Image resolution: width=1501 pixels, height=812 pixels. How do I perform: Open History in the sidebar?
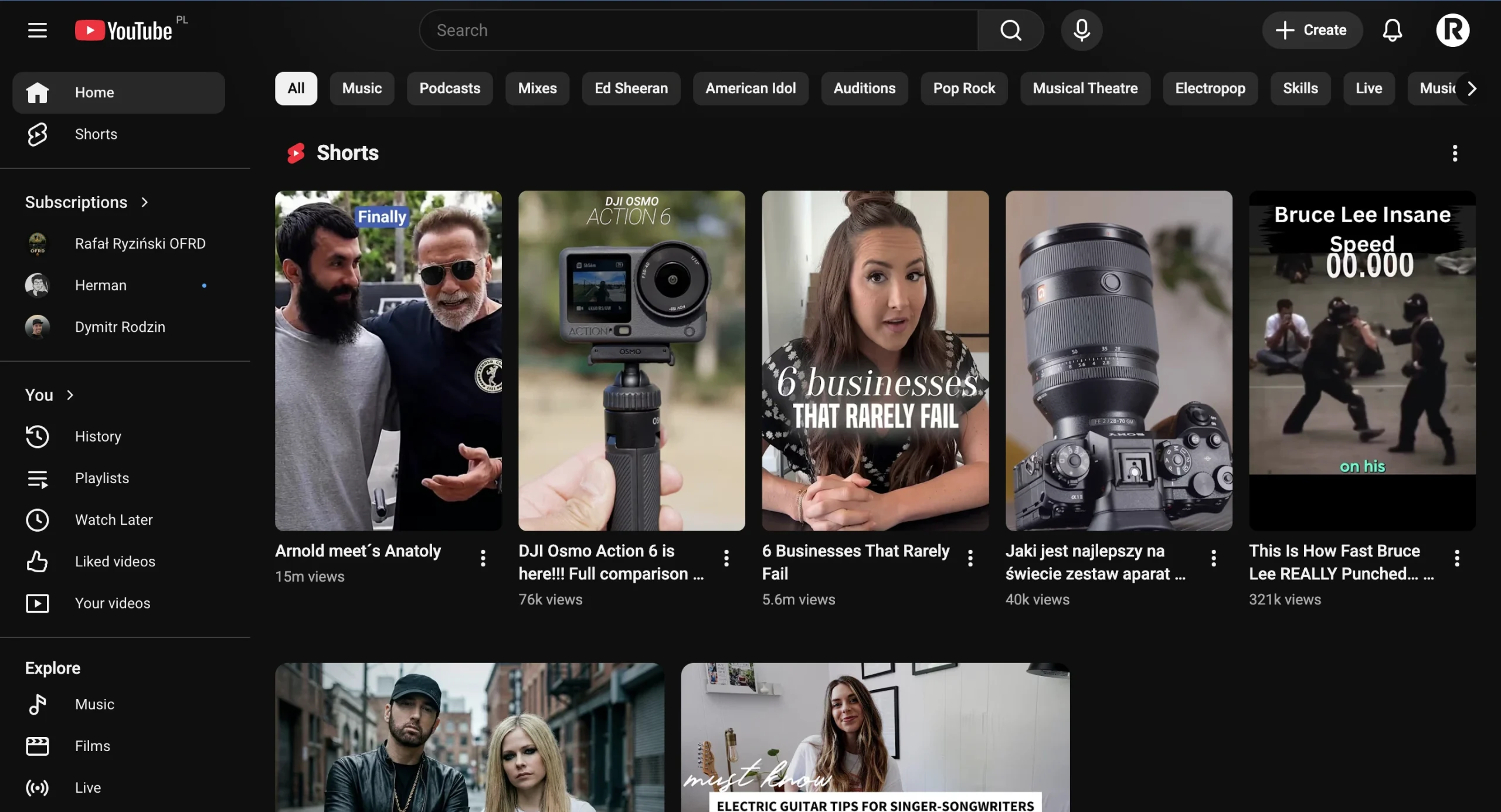pyautogui.click(x=97, y=436)
